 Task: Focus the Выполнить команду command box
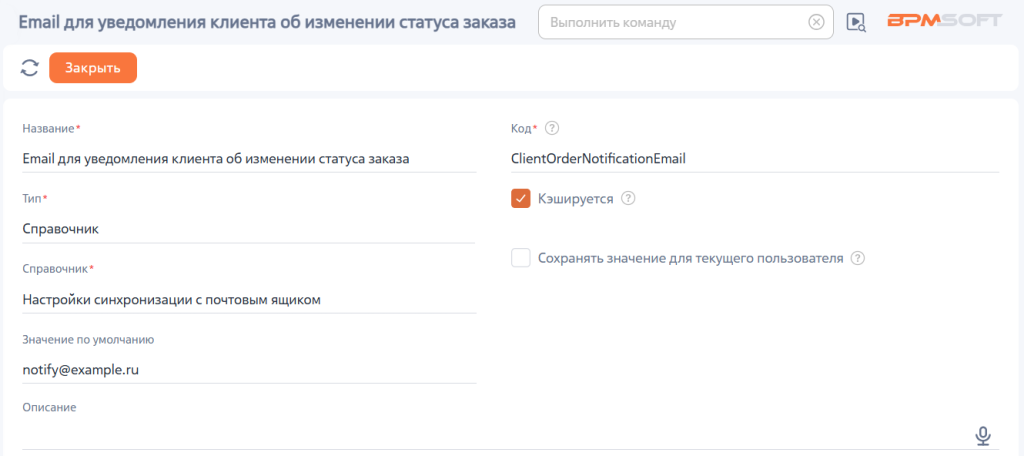coord(676,22)
